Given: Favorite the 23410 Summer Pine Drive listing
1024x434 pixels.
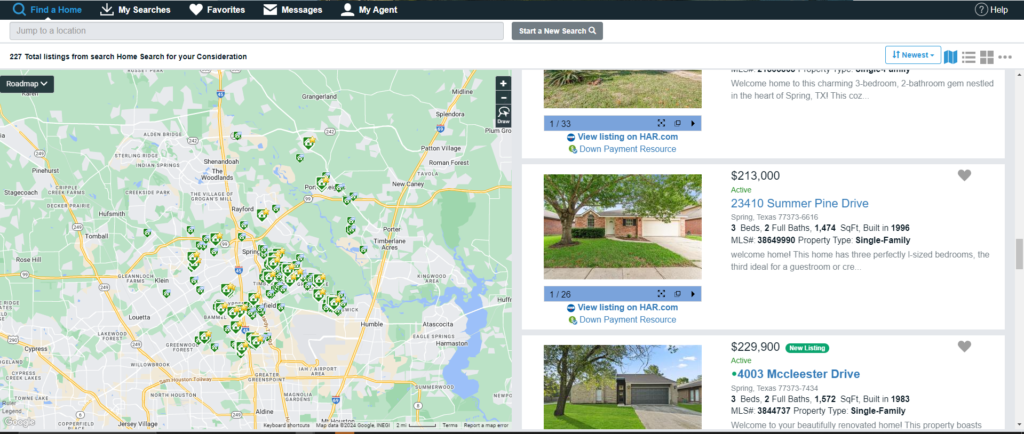Looking at the screenshot, I should tap(964, 176).
